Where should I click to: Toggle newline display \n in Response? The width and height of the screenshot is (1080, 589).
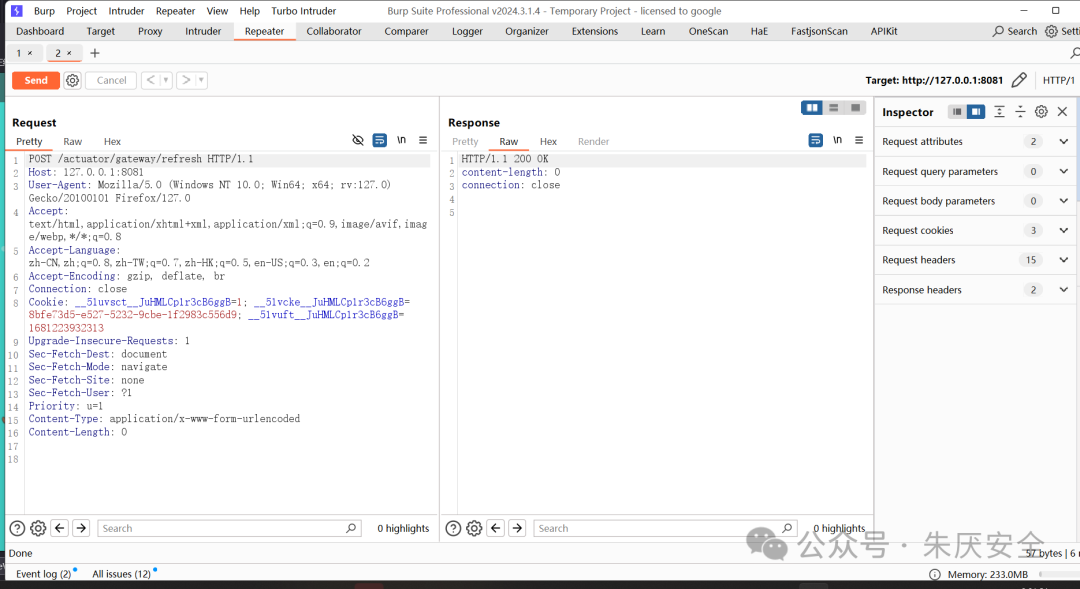tap(838, 140)
